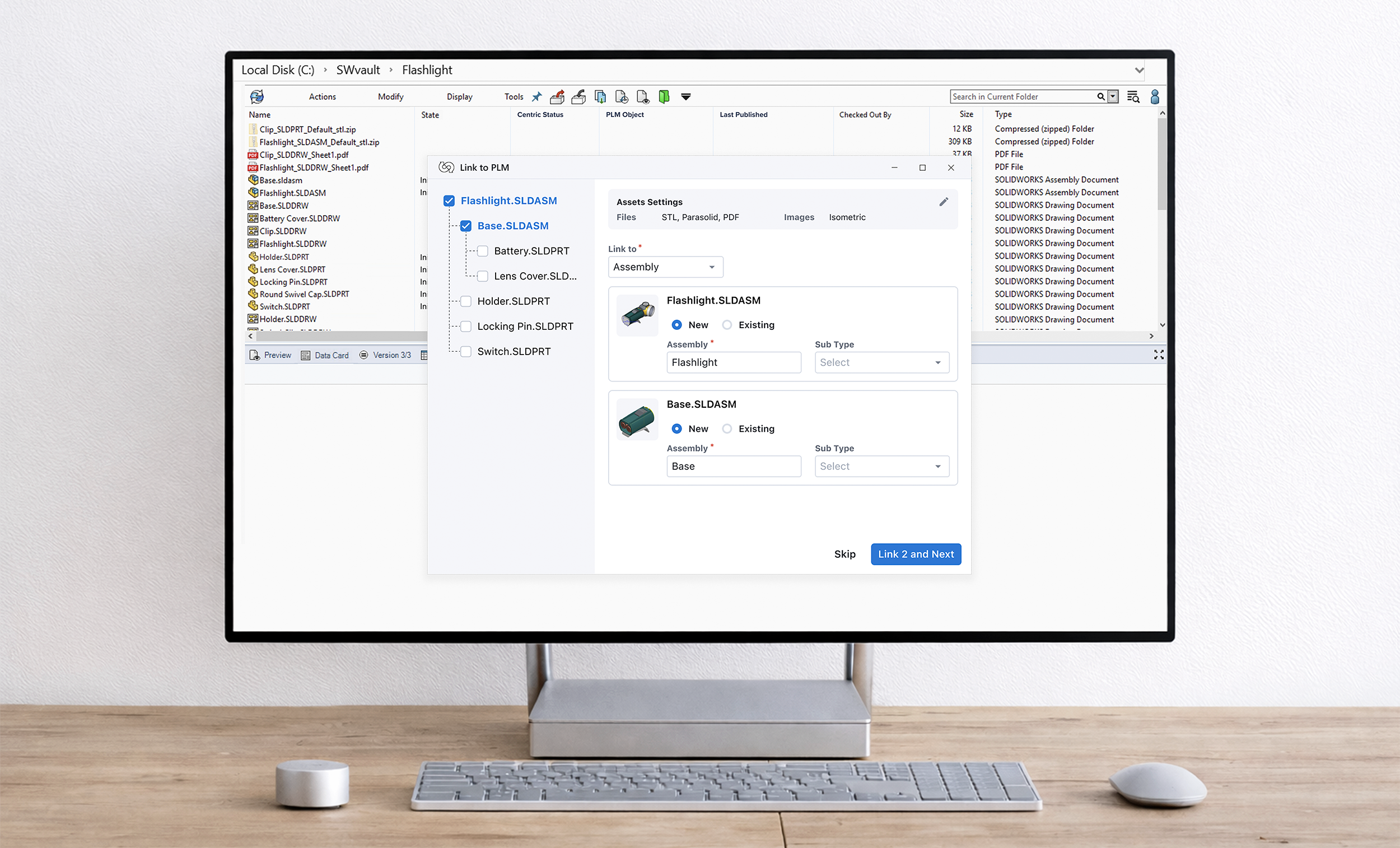The width and height of the screenshot is (1400, 848).
Task: Uncheck the Base.SLDASM checkbox
Action: coord(466,226)
